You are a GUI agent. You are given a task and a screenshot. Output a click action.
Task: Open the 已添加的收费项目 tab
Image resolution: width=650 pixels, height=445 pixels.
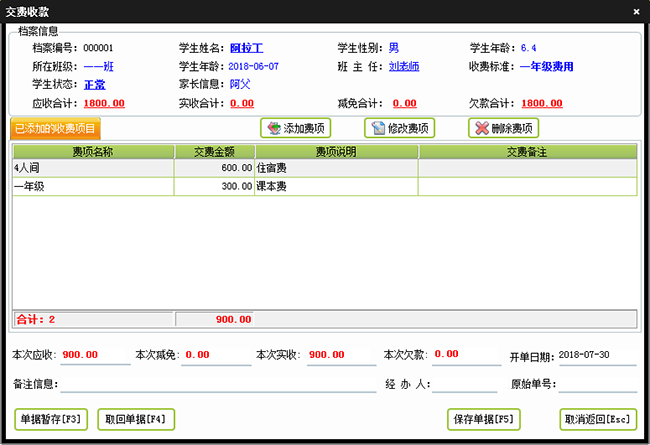[56, 128]
